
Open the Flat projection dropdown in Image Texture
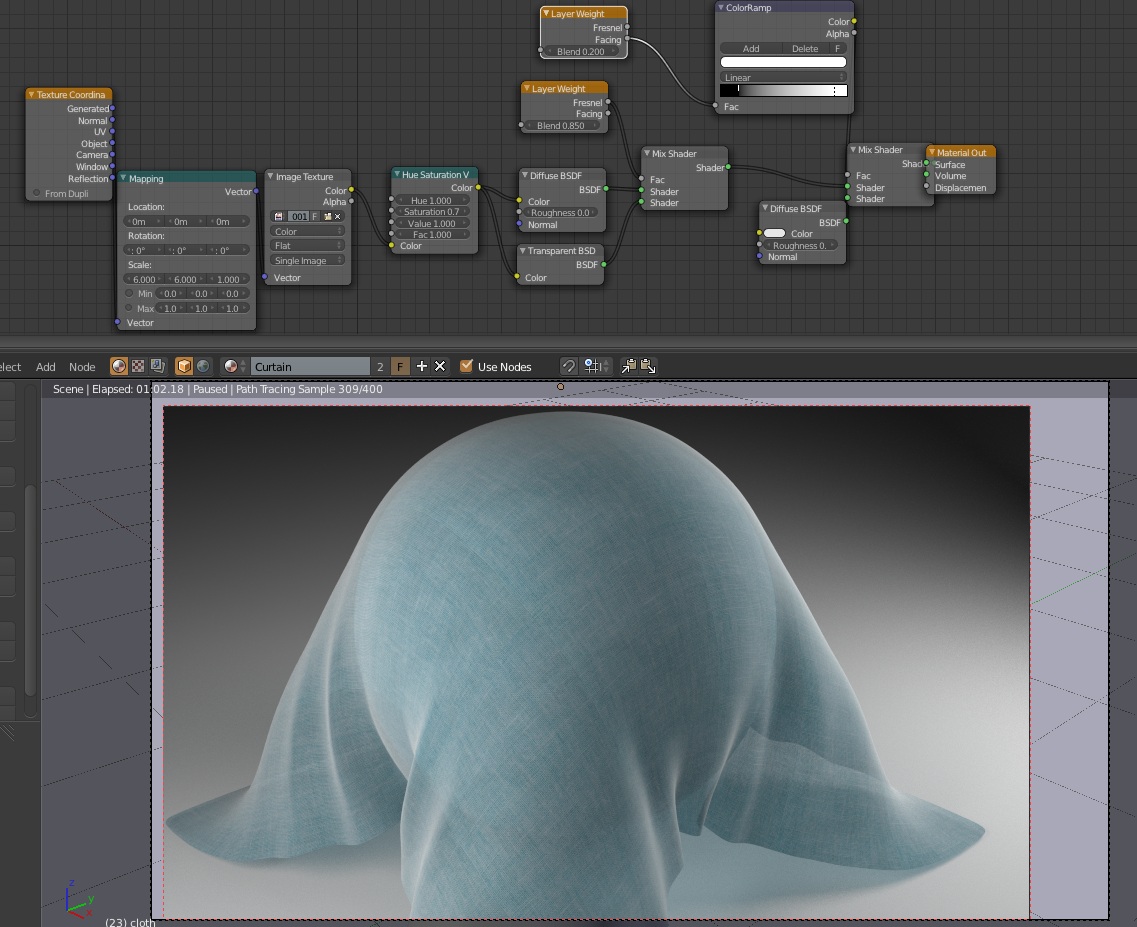pos(308,245)
